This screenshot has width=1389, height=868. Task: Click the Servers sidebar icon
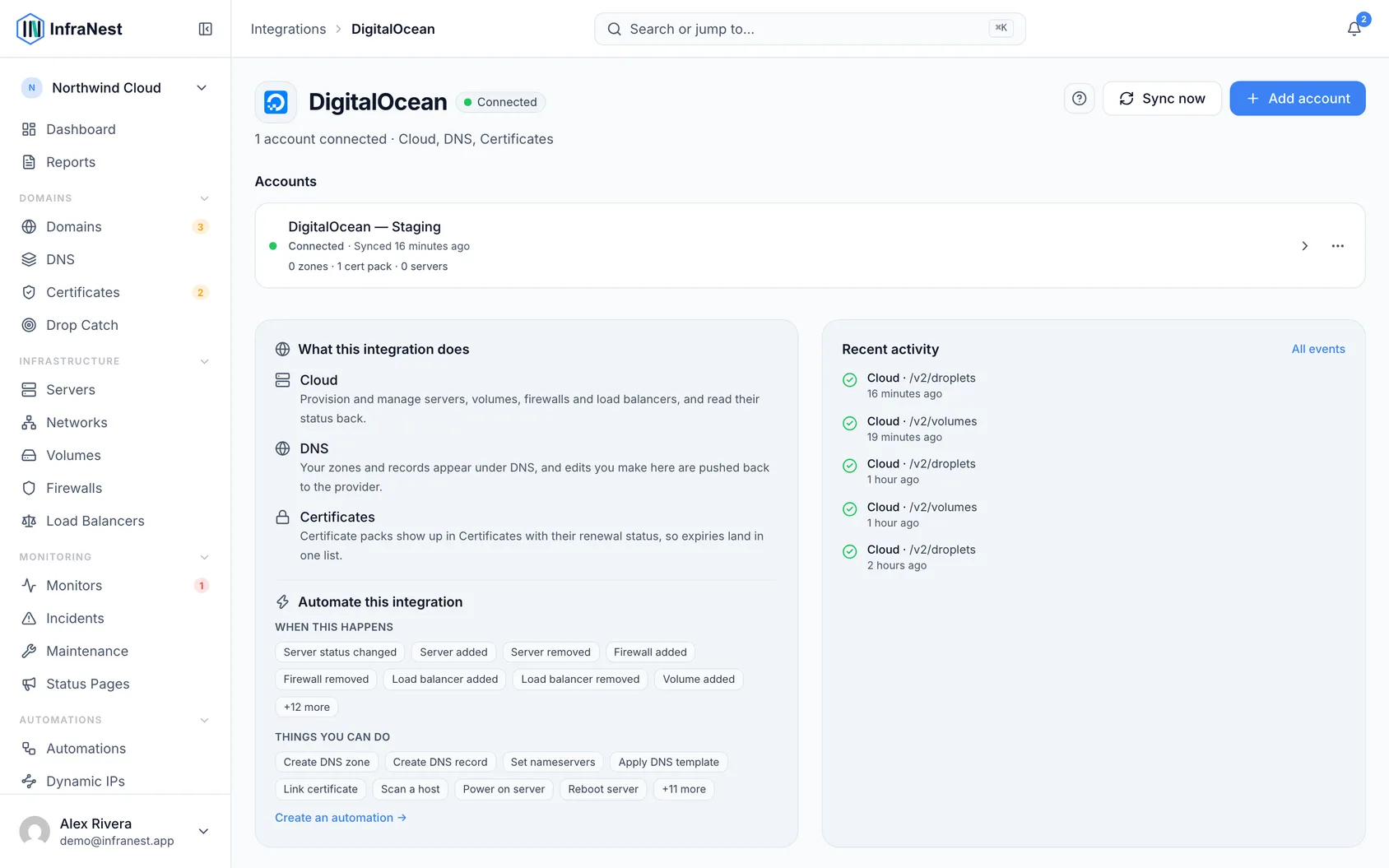click(29, 390)
